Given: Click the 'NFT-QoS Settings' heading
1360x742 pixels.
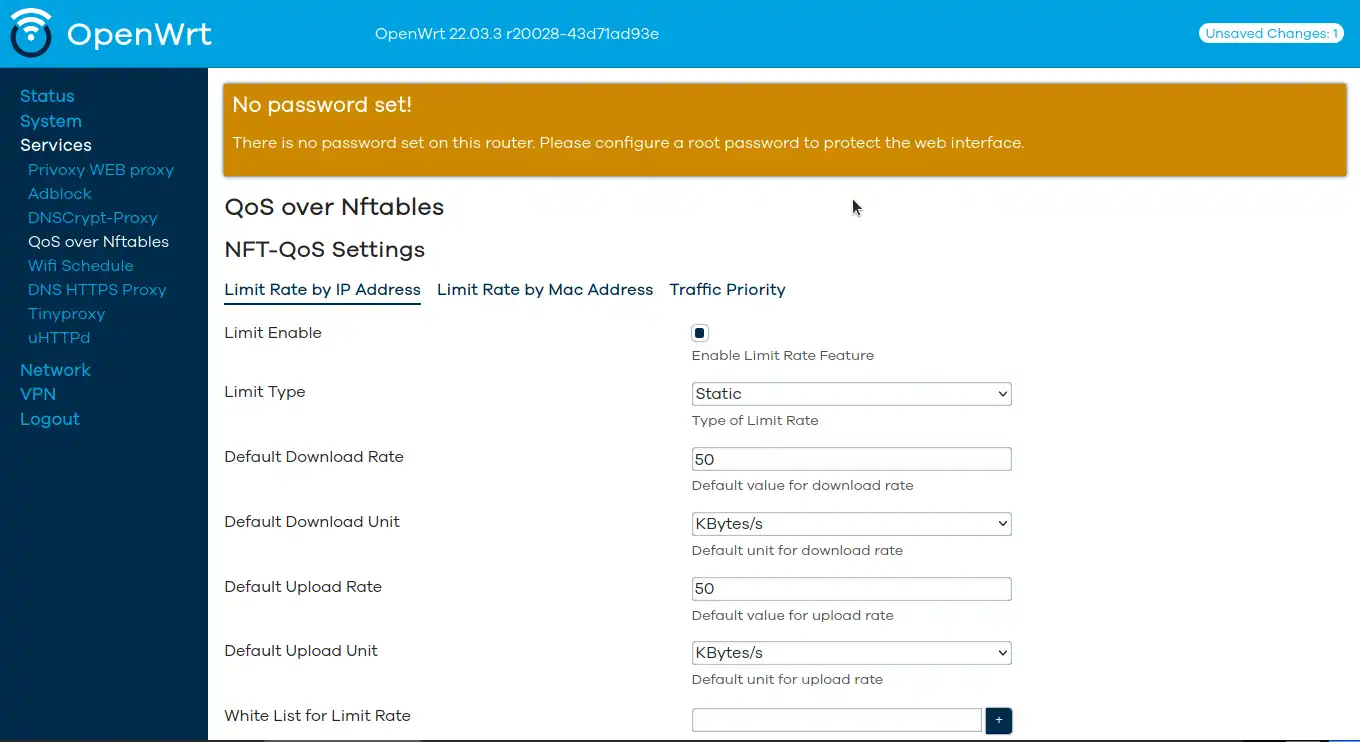Looking at the screenshot, I should click(325, 250).
